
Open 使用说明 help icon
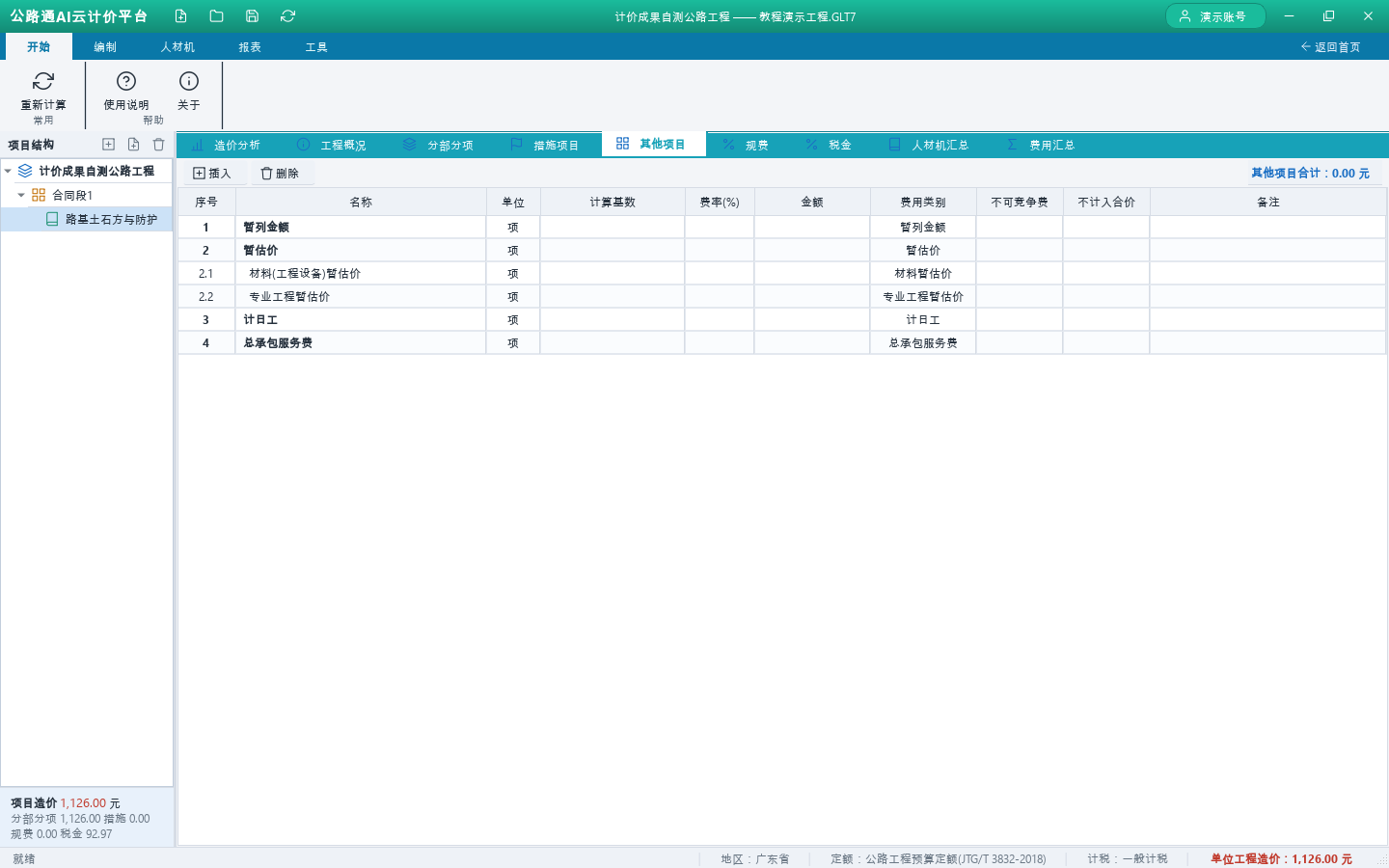126,81
